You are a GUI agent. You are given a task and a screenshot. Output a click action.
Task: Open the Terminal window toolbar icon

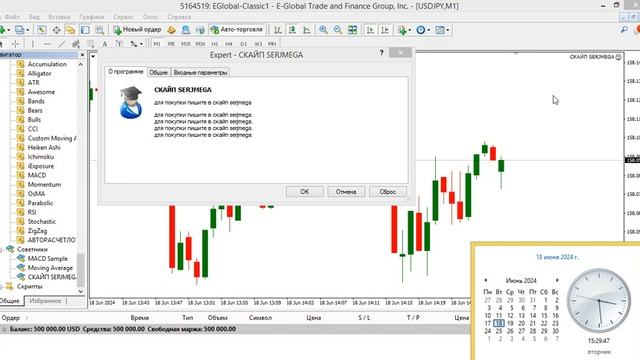click(85, 30)
